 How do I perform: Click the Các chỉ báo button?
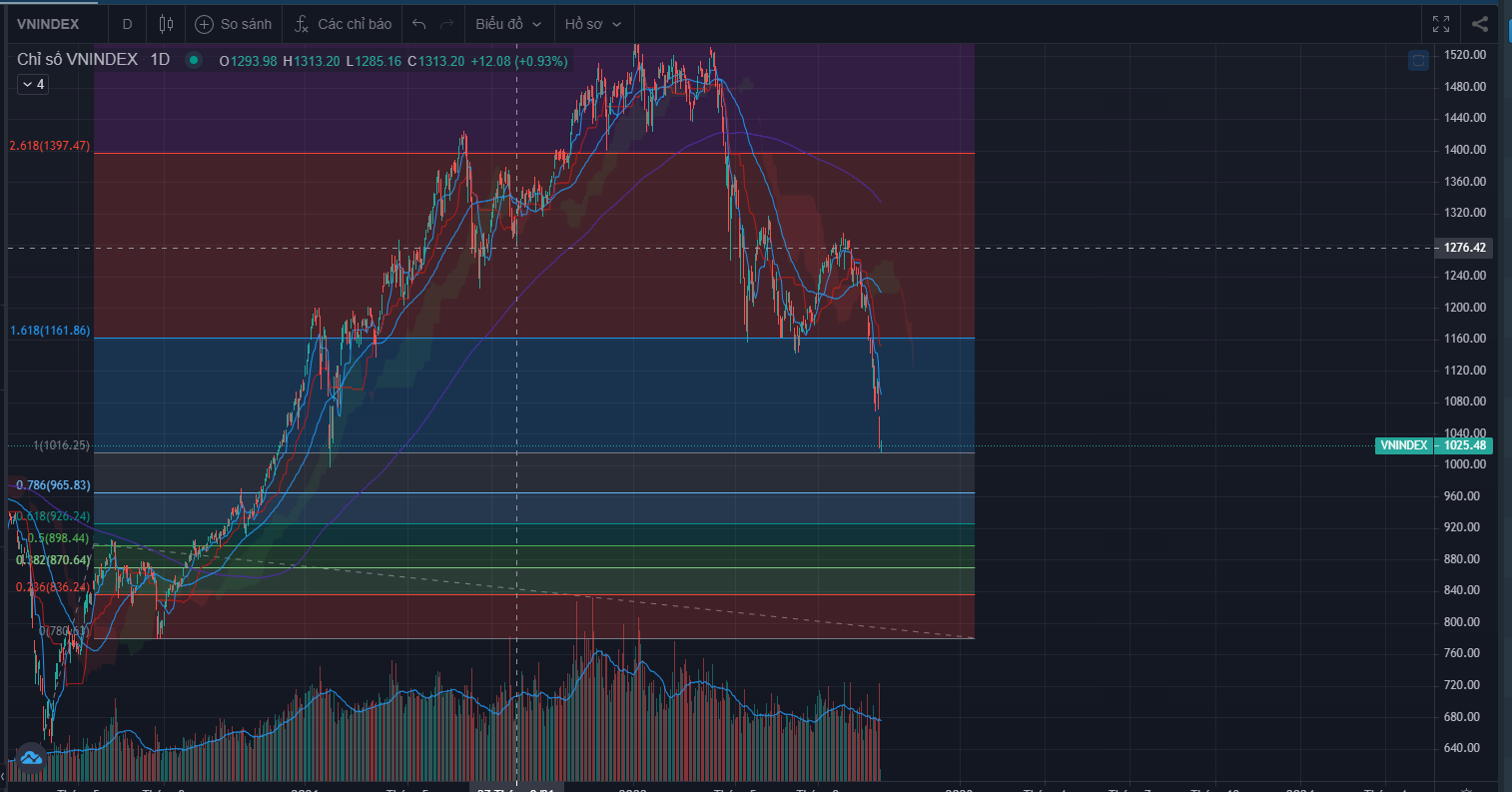pyautogui.click(x=355, y=24)
